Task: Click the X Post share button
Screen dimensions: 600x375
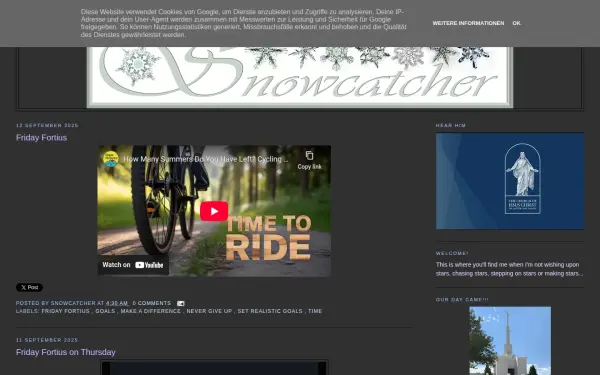Action: point(29,287)
